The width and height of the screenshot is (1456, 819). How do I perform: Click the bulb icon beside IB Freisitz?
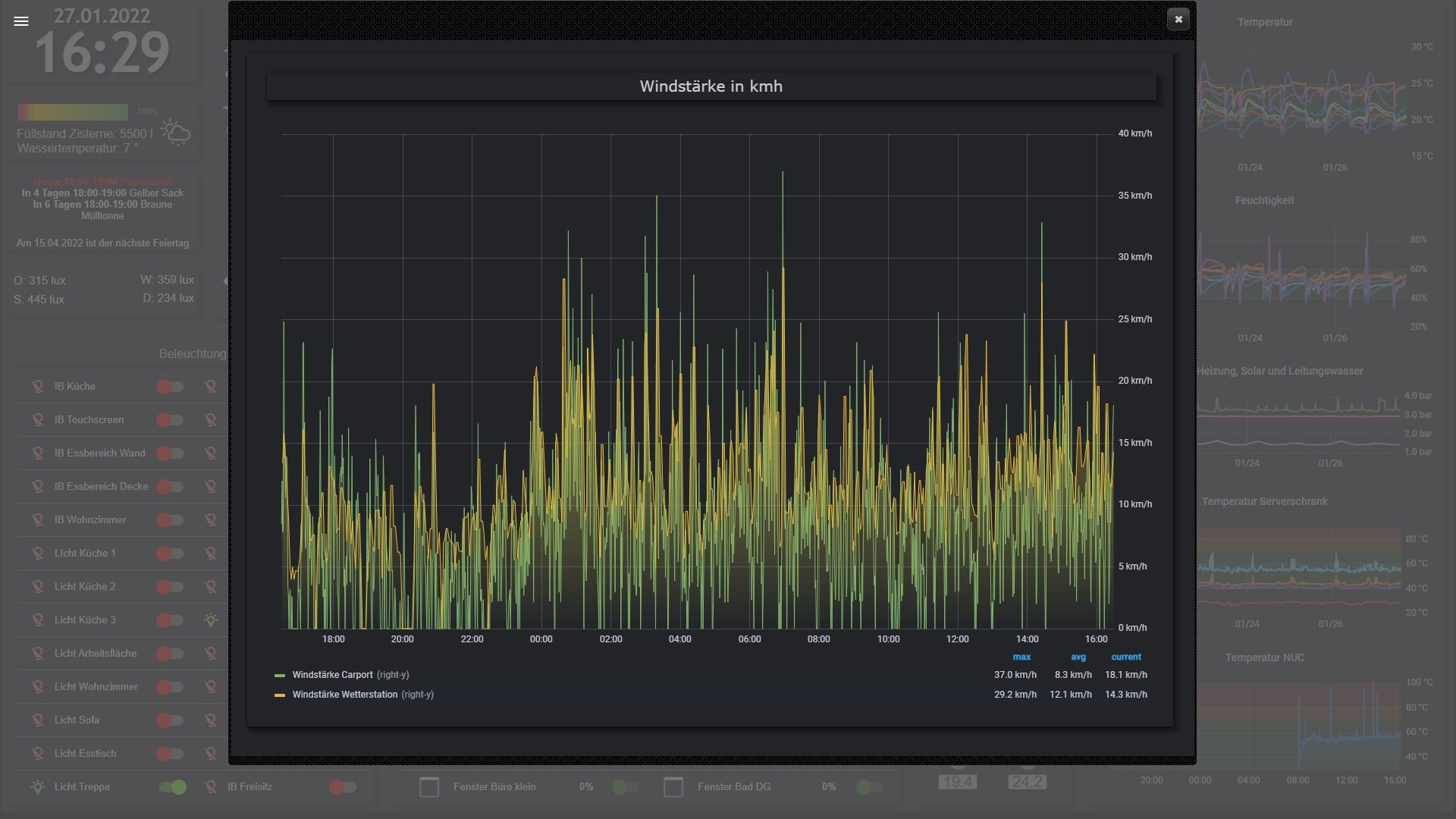(211, 787)
